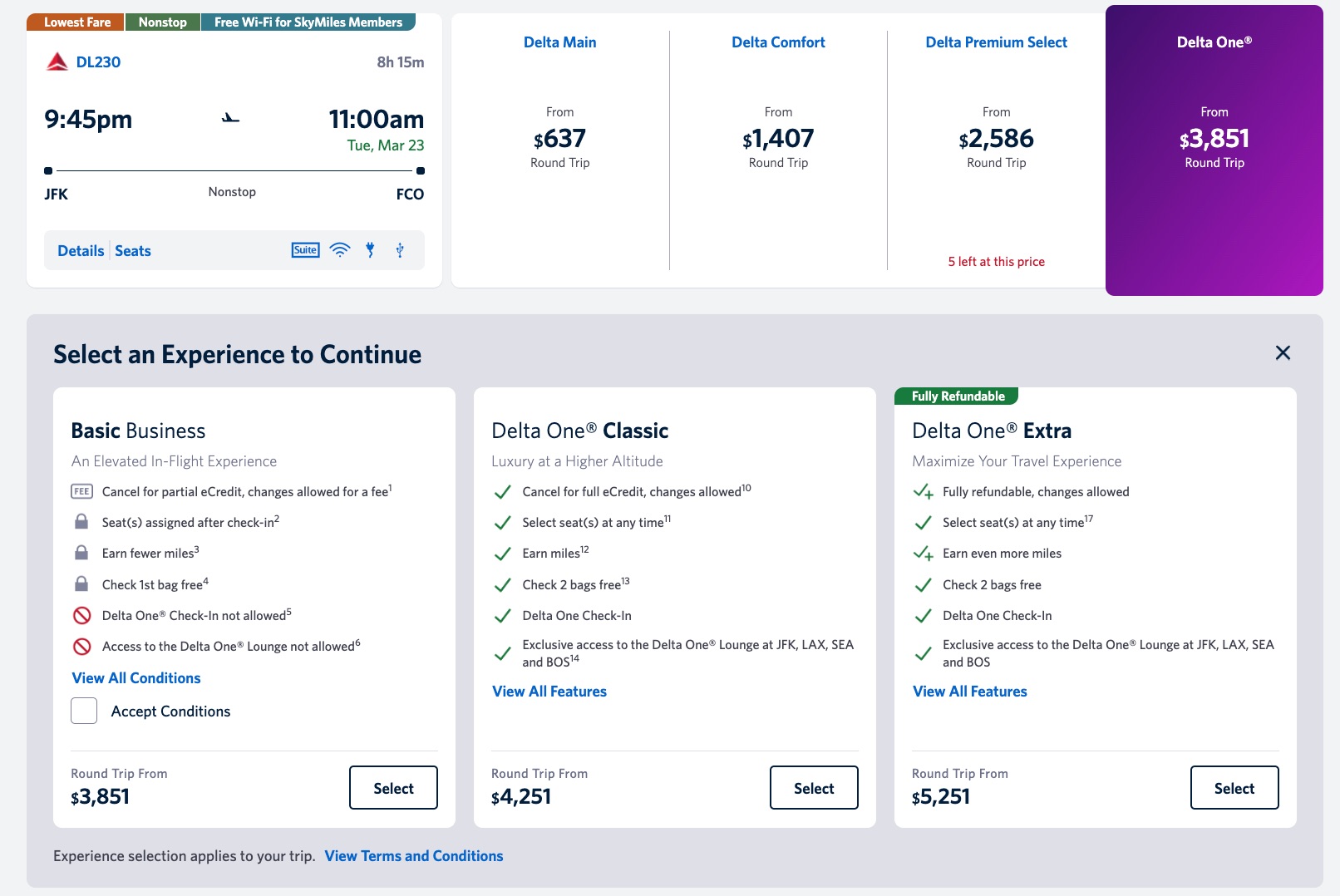Check the Accept Conditions checkbox

coord(84,711)
